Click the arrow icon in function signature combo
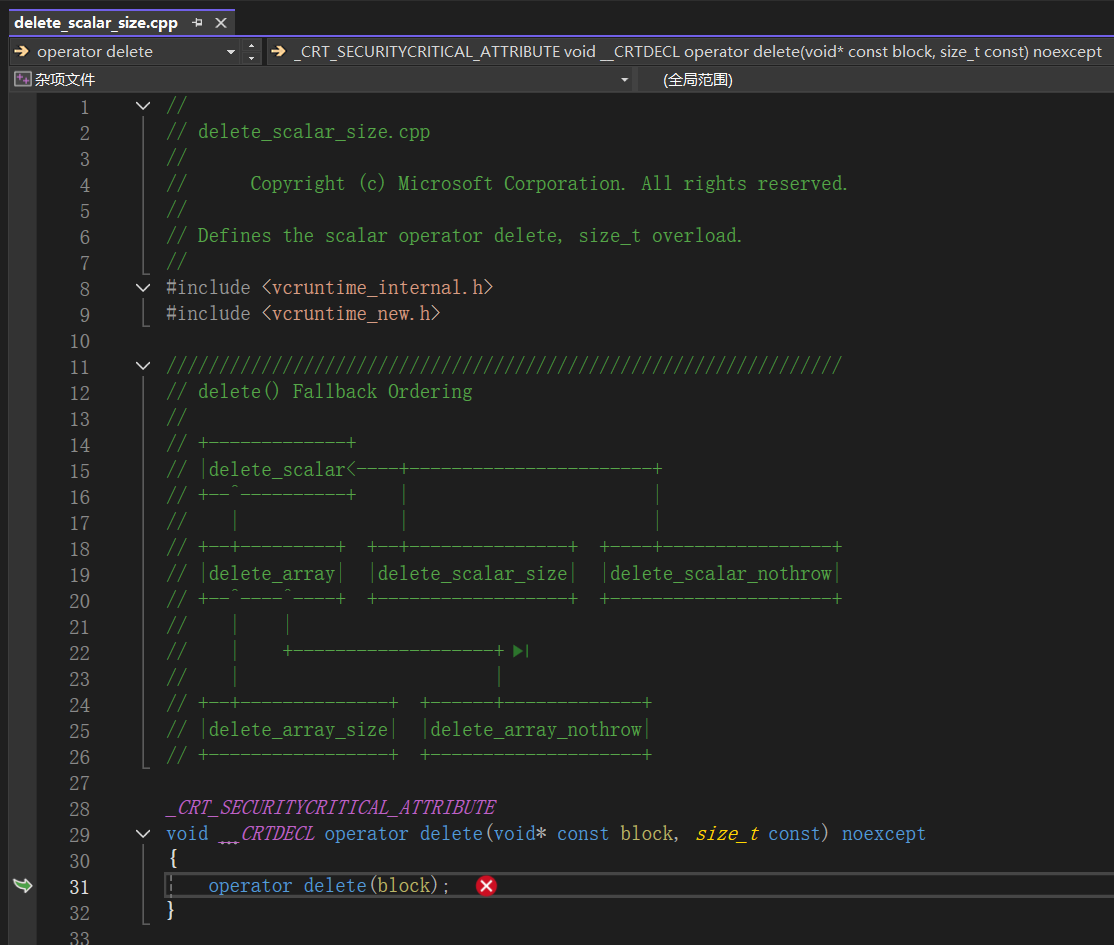Viewport: 1114px width, 945px height. pos(278,51)
